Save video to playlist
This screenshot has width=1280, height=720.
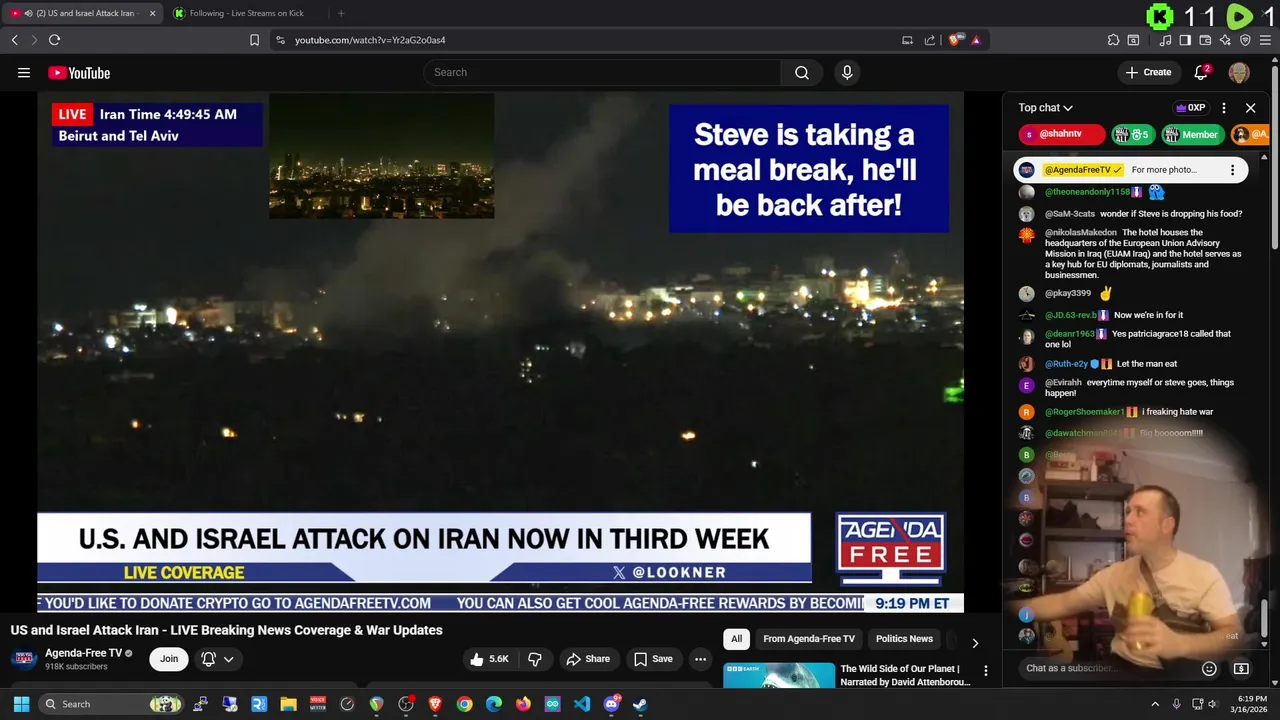(x=653, y=659)
